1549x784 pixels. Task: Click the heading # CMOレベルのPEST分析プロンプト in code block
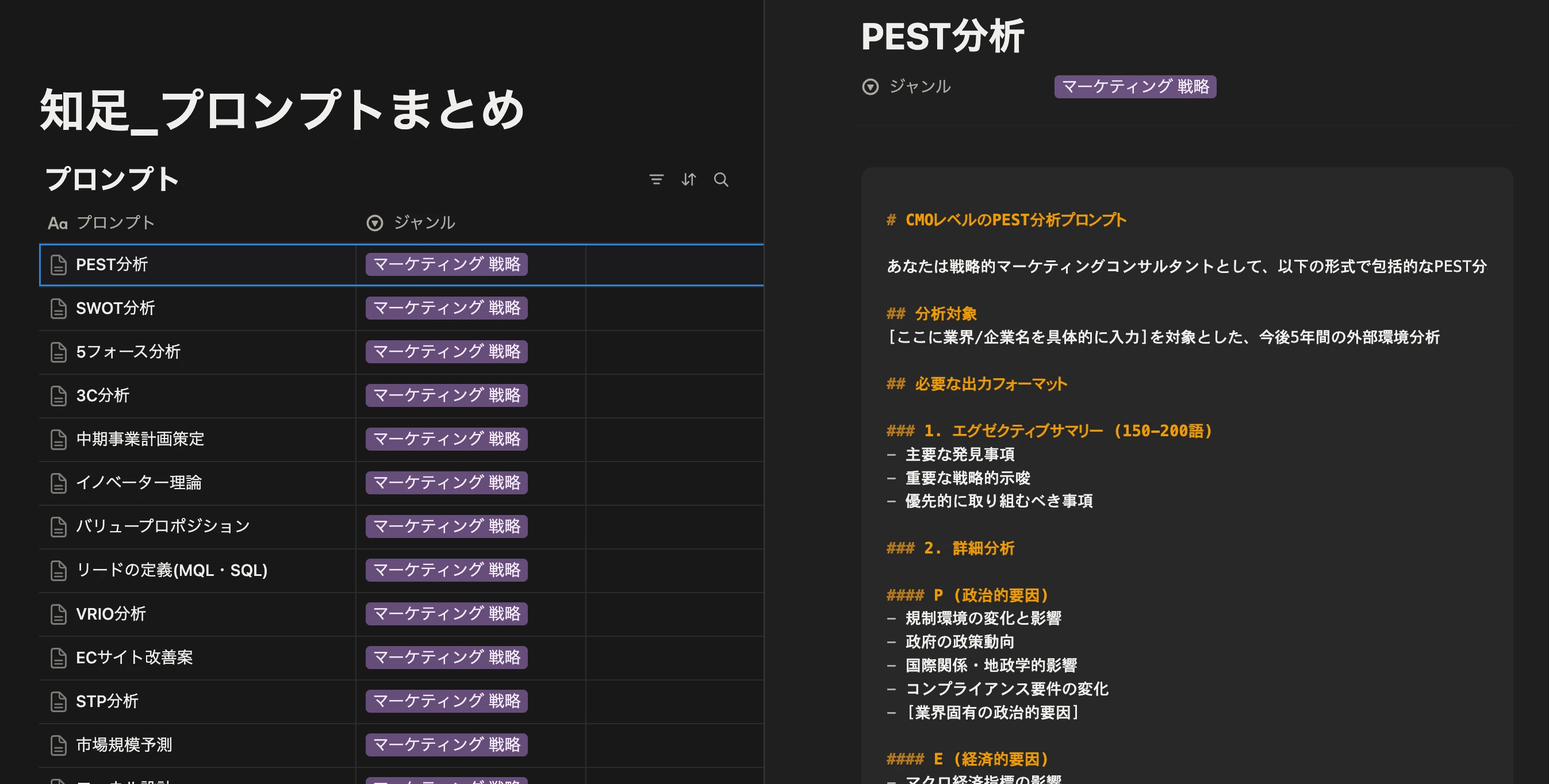(1006, 220)
